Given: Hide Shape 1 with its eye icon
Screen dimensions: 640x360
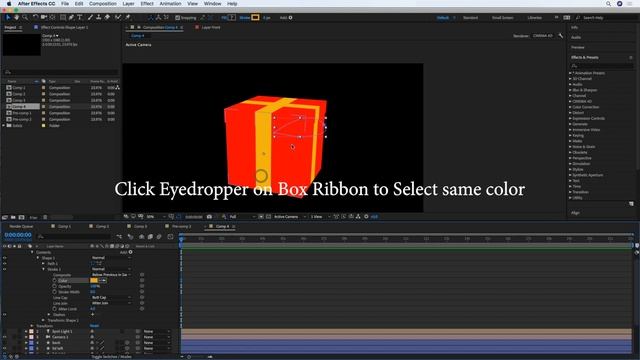Looking at the screenshot, I should pos(5,258).
